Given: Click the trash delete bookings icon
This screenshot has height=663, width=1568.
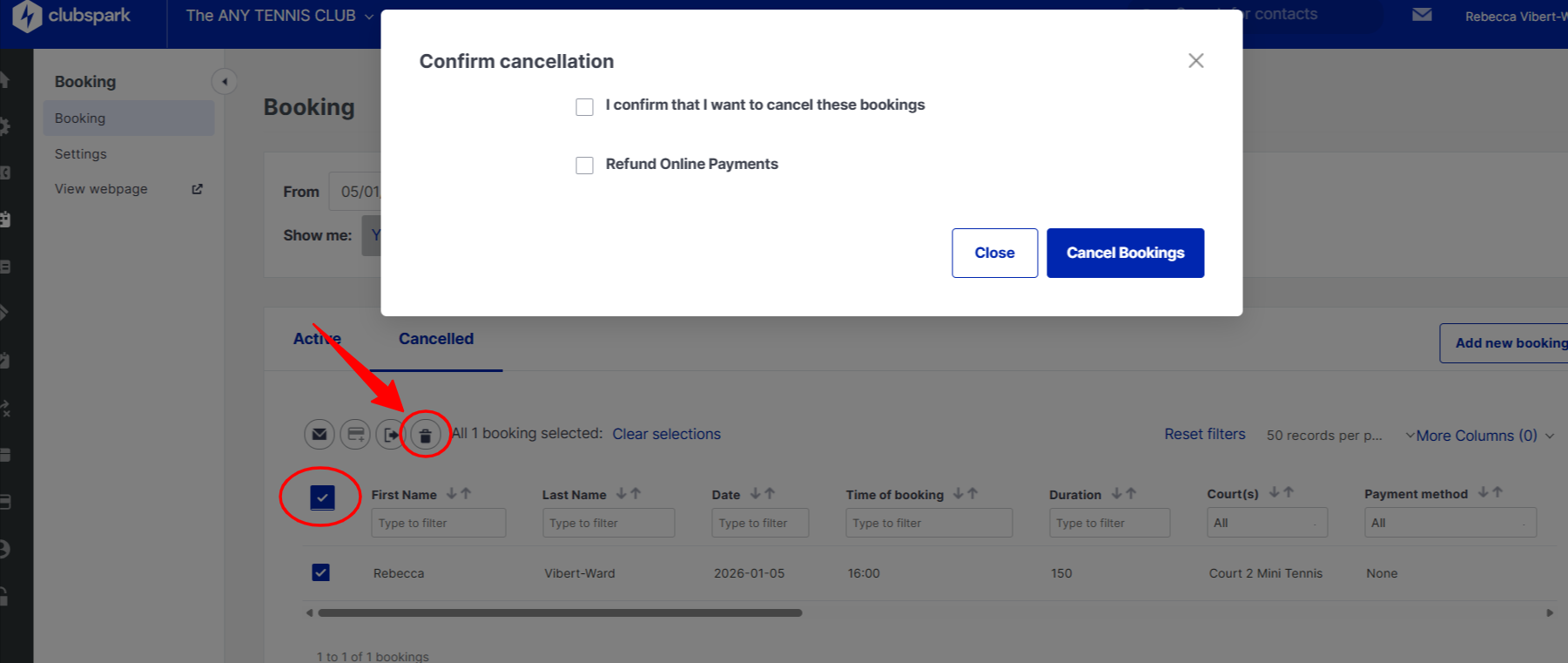Looking at the screenshot, I should click(425, 435).
